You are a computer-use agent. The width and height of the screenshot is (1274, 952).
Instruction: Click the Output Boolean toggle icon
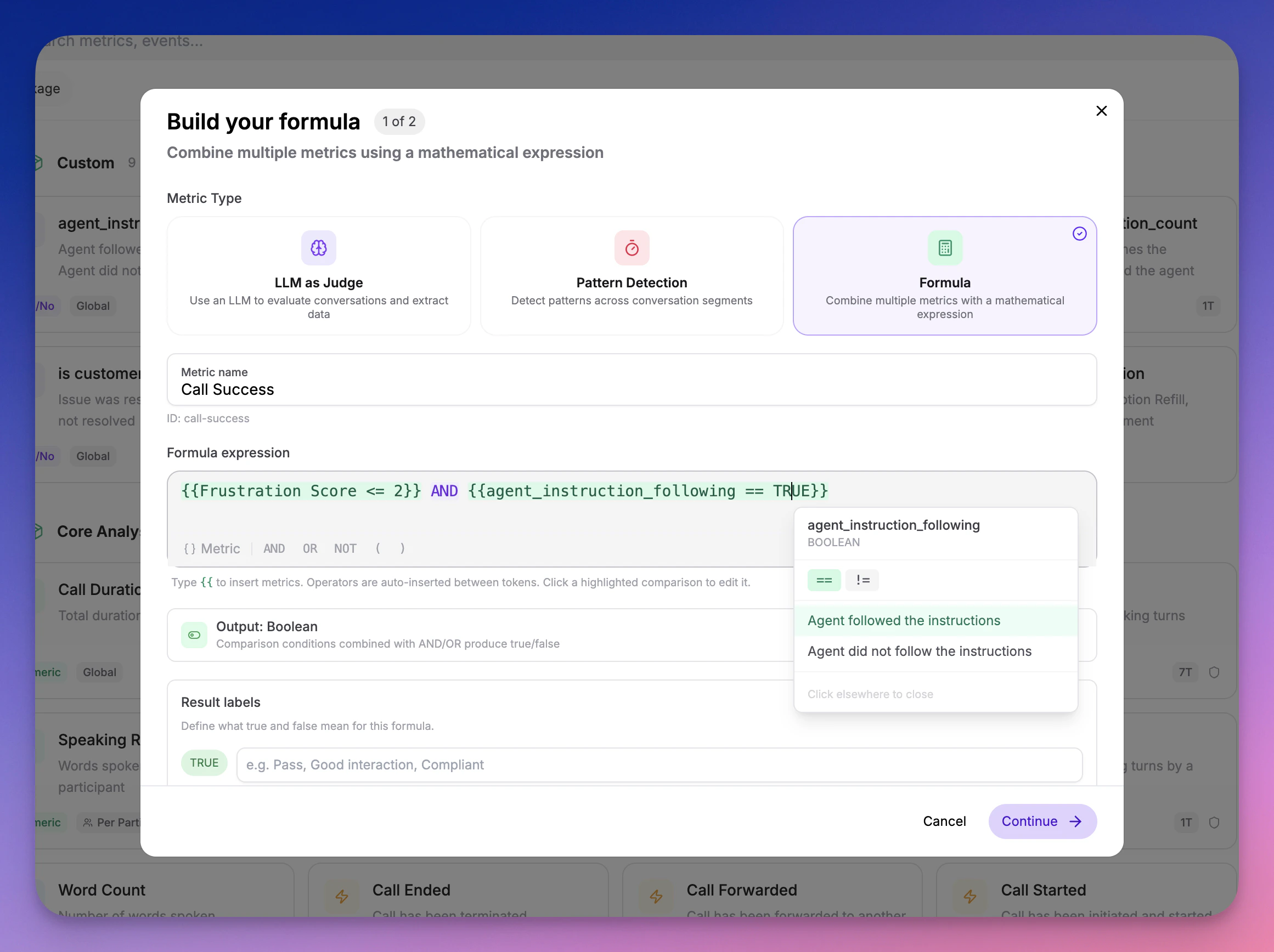[194, 635]
